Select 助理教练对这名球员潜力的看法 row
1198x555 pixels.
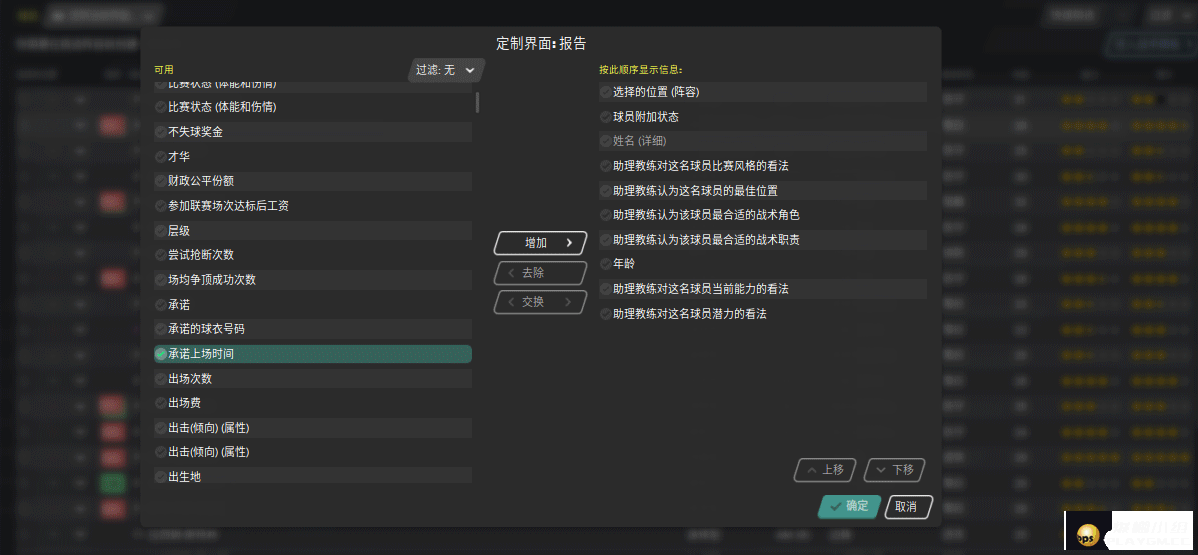pos(763,314)
